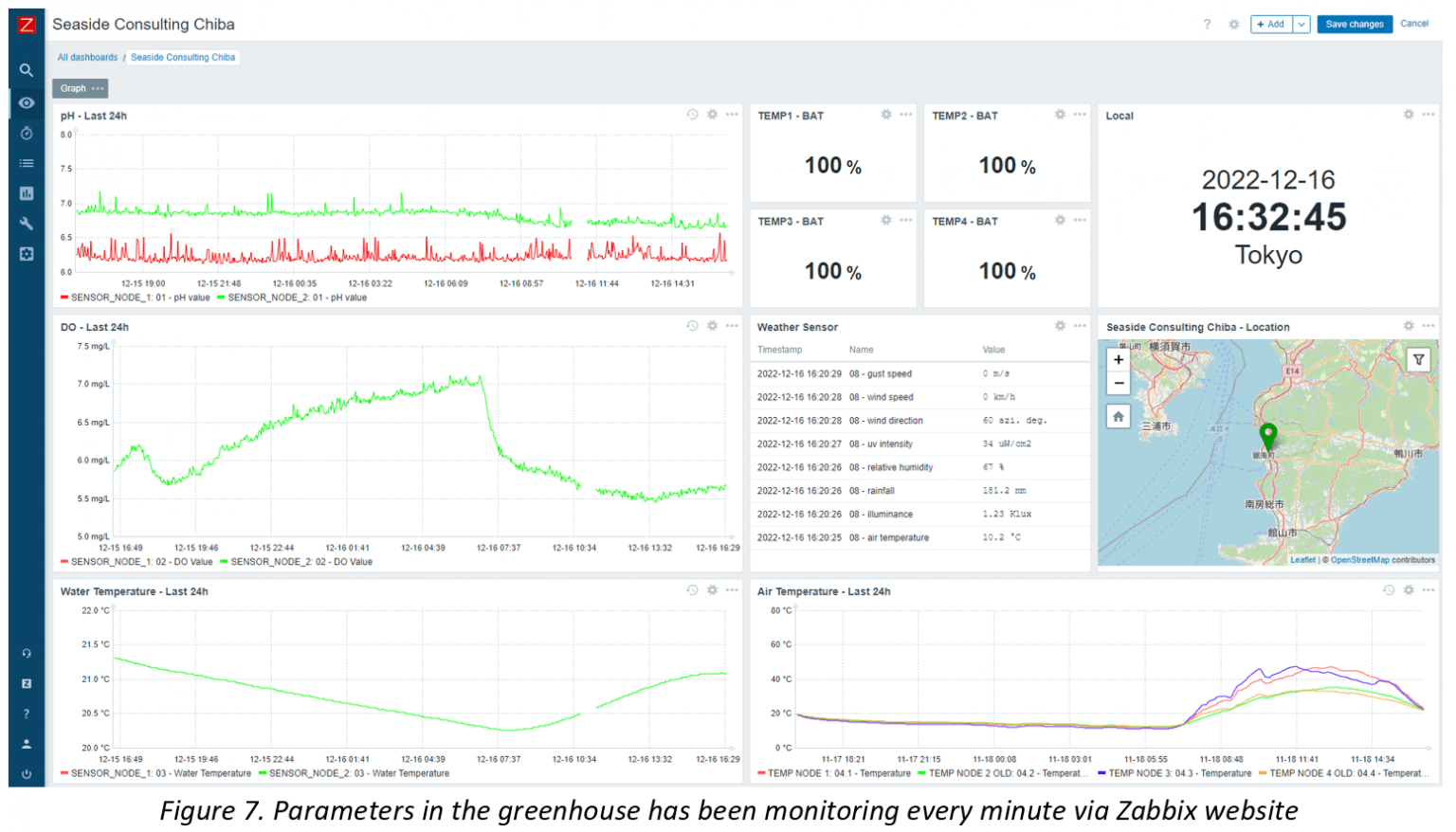
Task: Click the map home reset button
Action: [1119, 417]
